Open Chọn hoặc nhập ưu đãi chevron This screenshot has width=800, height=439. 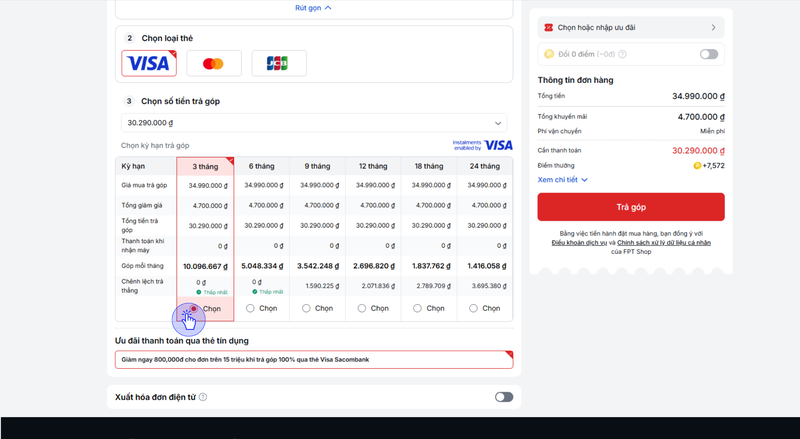(713, 28)
